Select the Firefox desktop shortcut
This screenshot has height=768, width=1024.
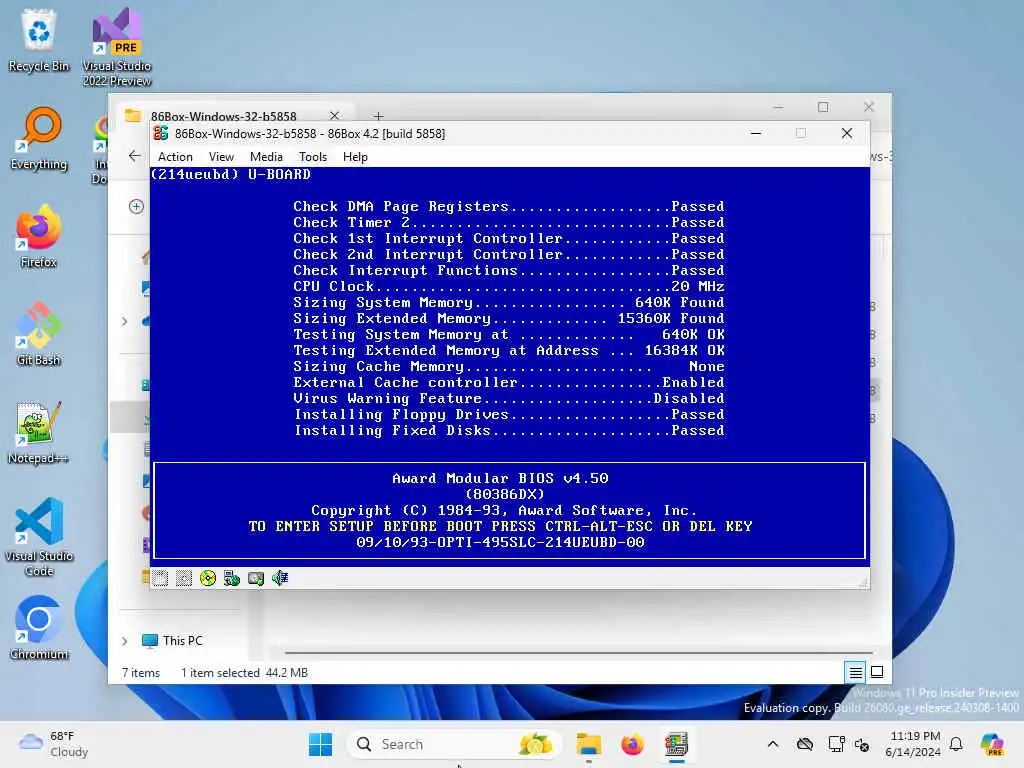[x=39, y=236]
